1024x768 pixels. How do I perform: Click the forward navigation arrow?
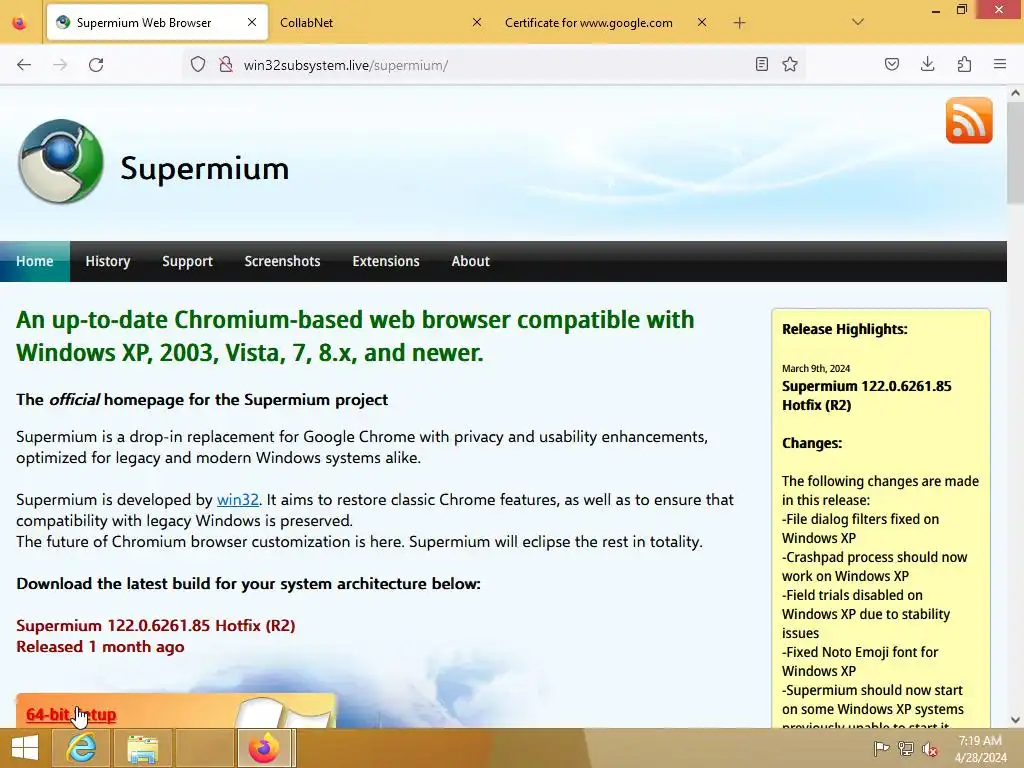point(60,65)
